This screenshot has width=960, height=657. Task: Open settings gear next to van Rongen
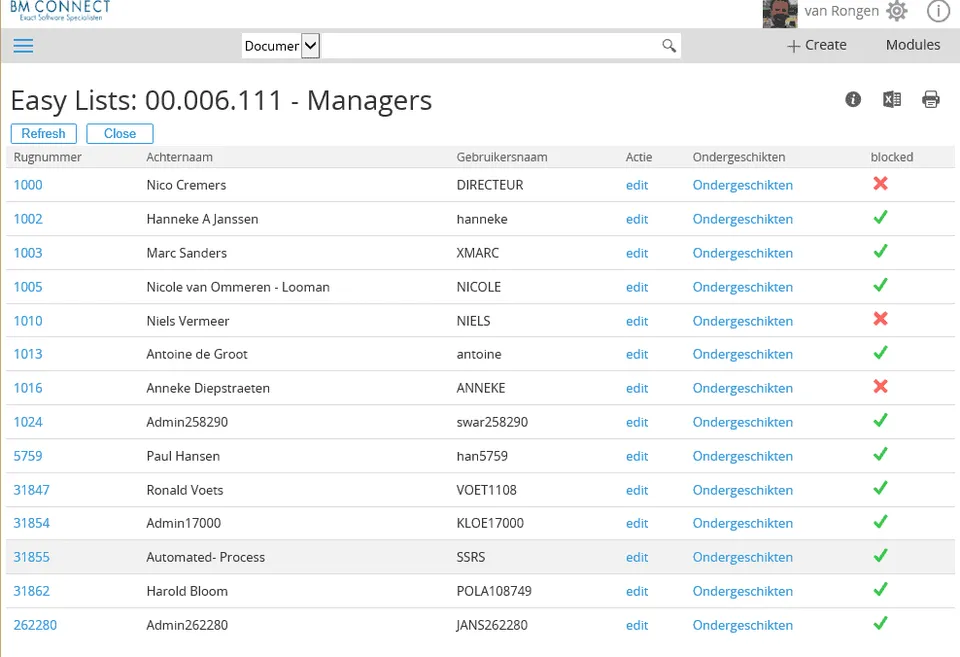click(x=897, y=11)
